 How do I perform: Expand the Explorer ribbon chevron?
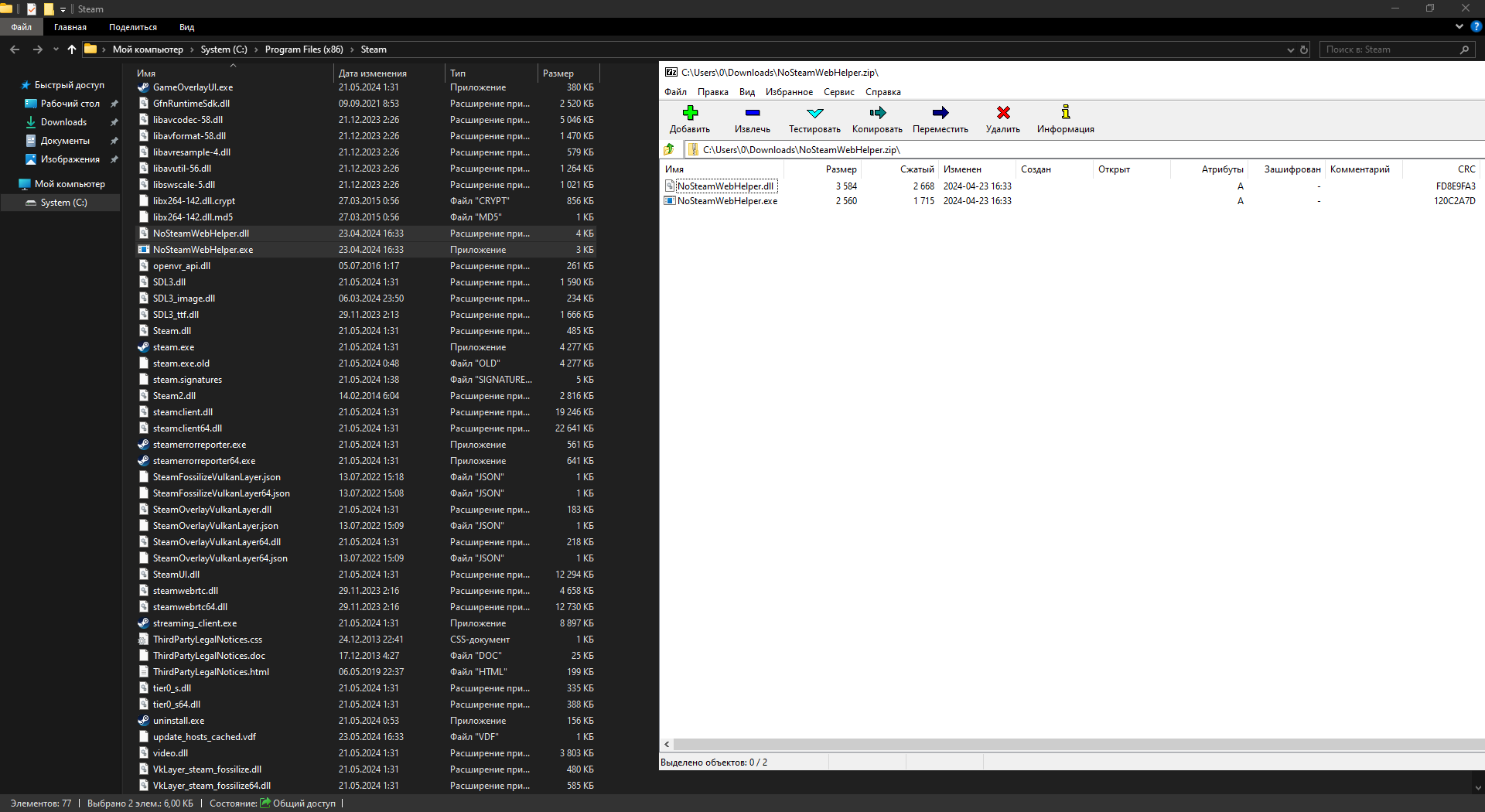pyautogui.click(x=1459, y=26)
